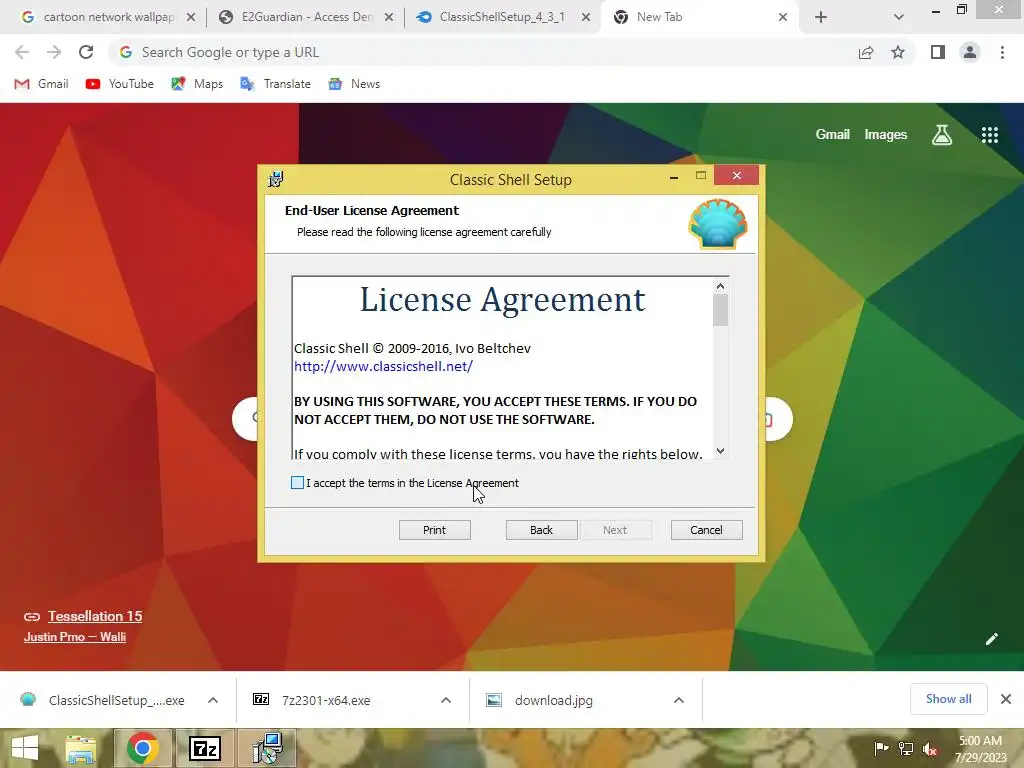Open the YouTube bookmark
The width and height of the screenshot is (1024, 768).
coord(120,84)
